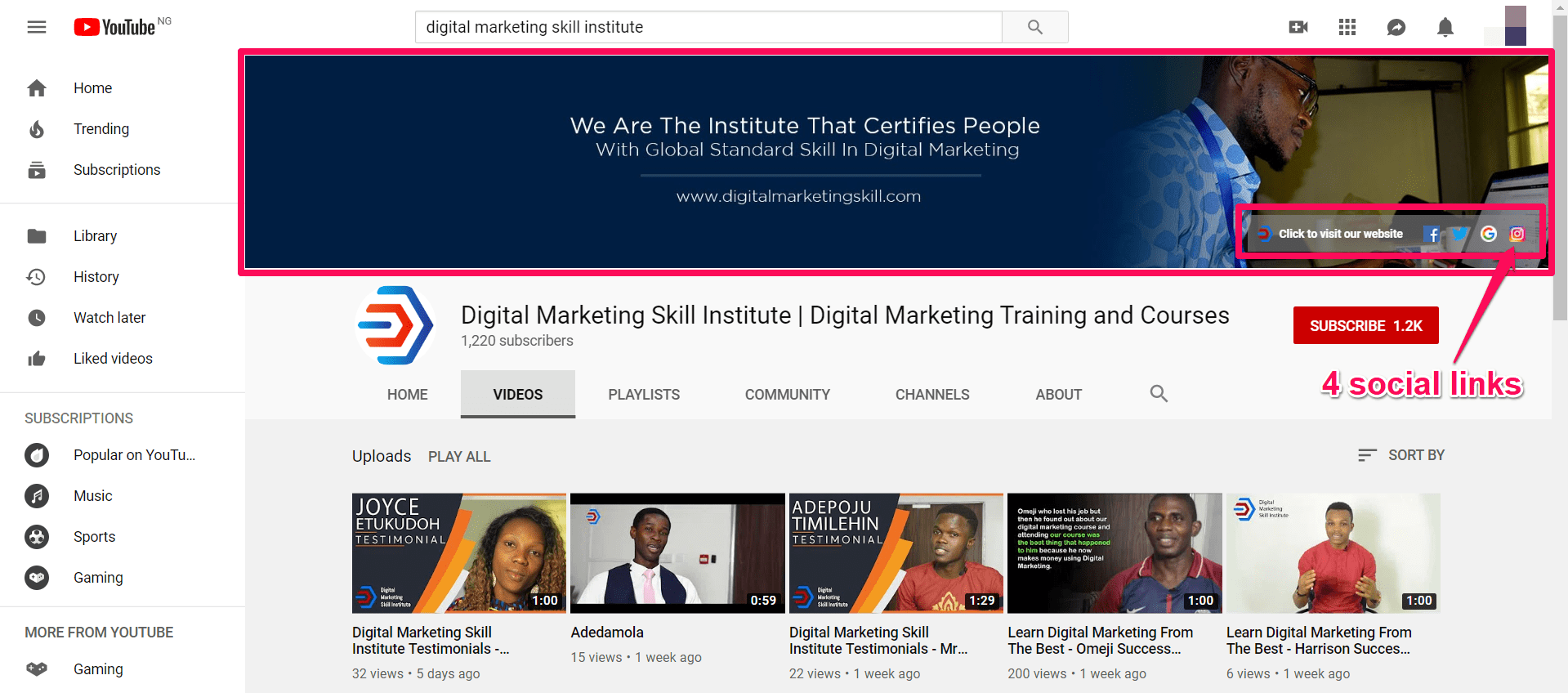The image size is (1568, 693).
Task: Click the Twitter icon on banner
Action: pyautogui.click(x=1460, y=235)
